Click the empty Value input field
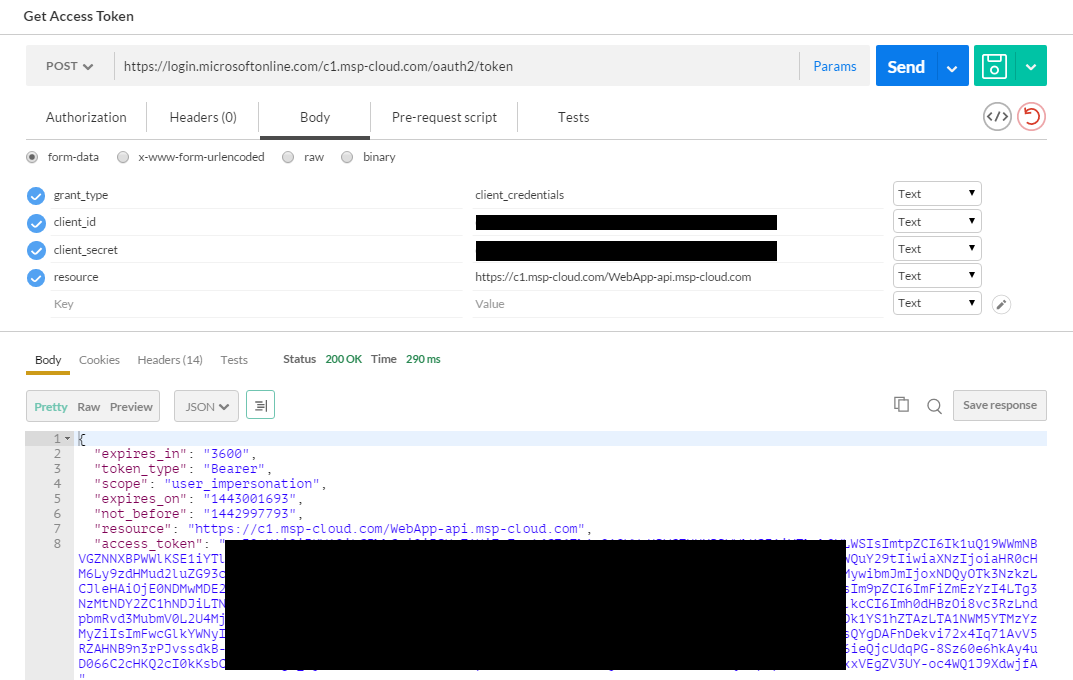 pos(677,304)
